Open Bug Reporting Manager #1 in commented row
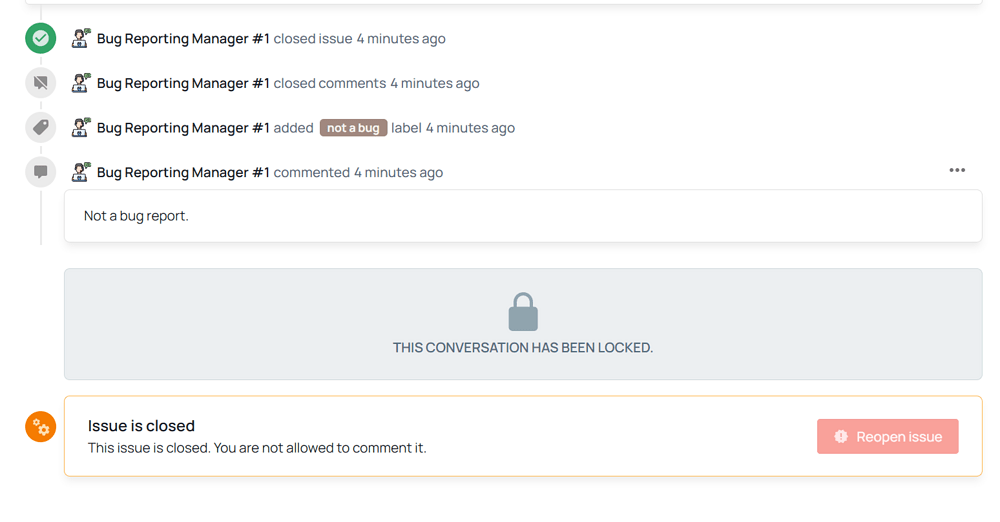Viewport: 1000px width, 522px height. [x=183, y=173]
